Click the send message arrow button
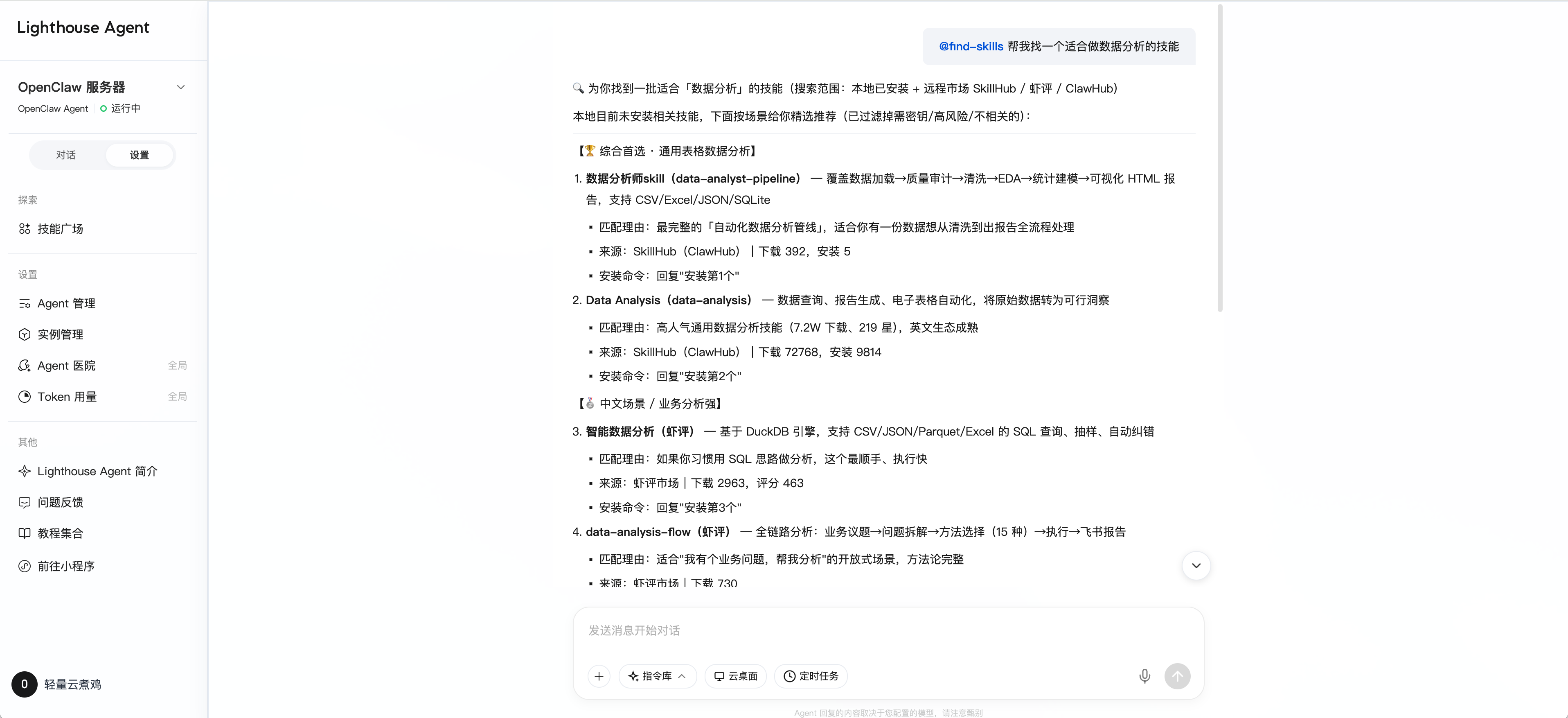 (x=1177, y=676)
